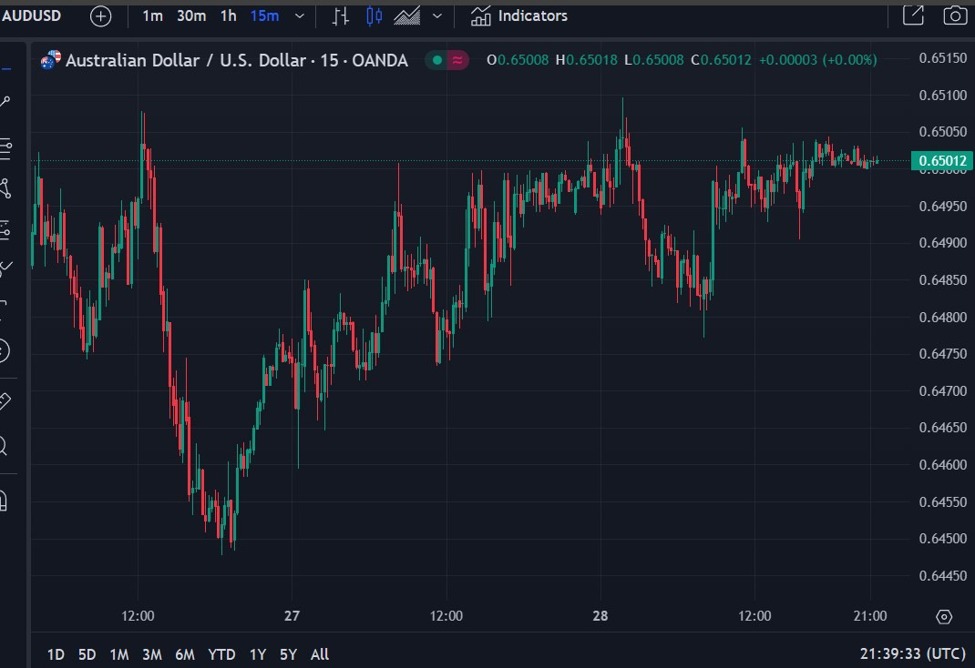Select the bar chart style icon
The image size is (975, 668).
click(x=341, y=16)
